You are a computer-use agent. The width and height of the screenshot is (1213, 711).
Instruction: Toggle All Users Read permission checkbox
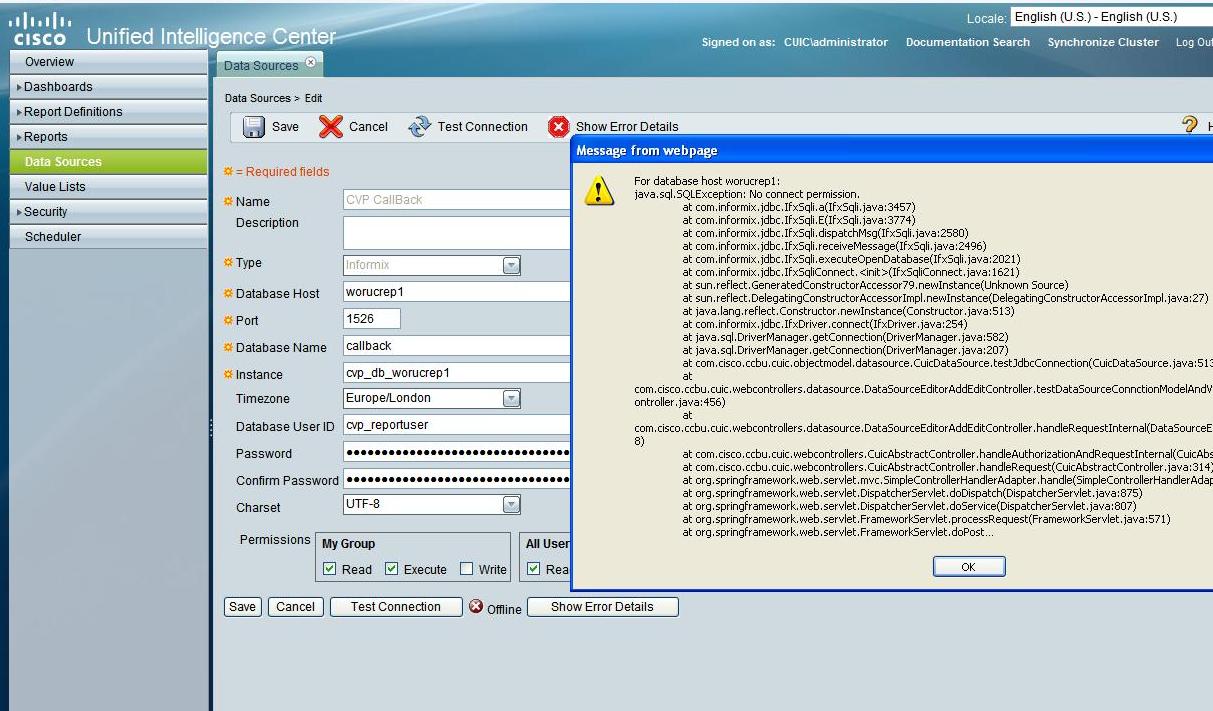tap(534, 569)
